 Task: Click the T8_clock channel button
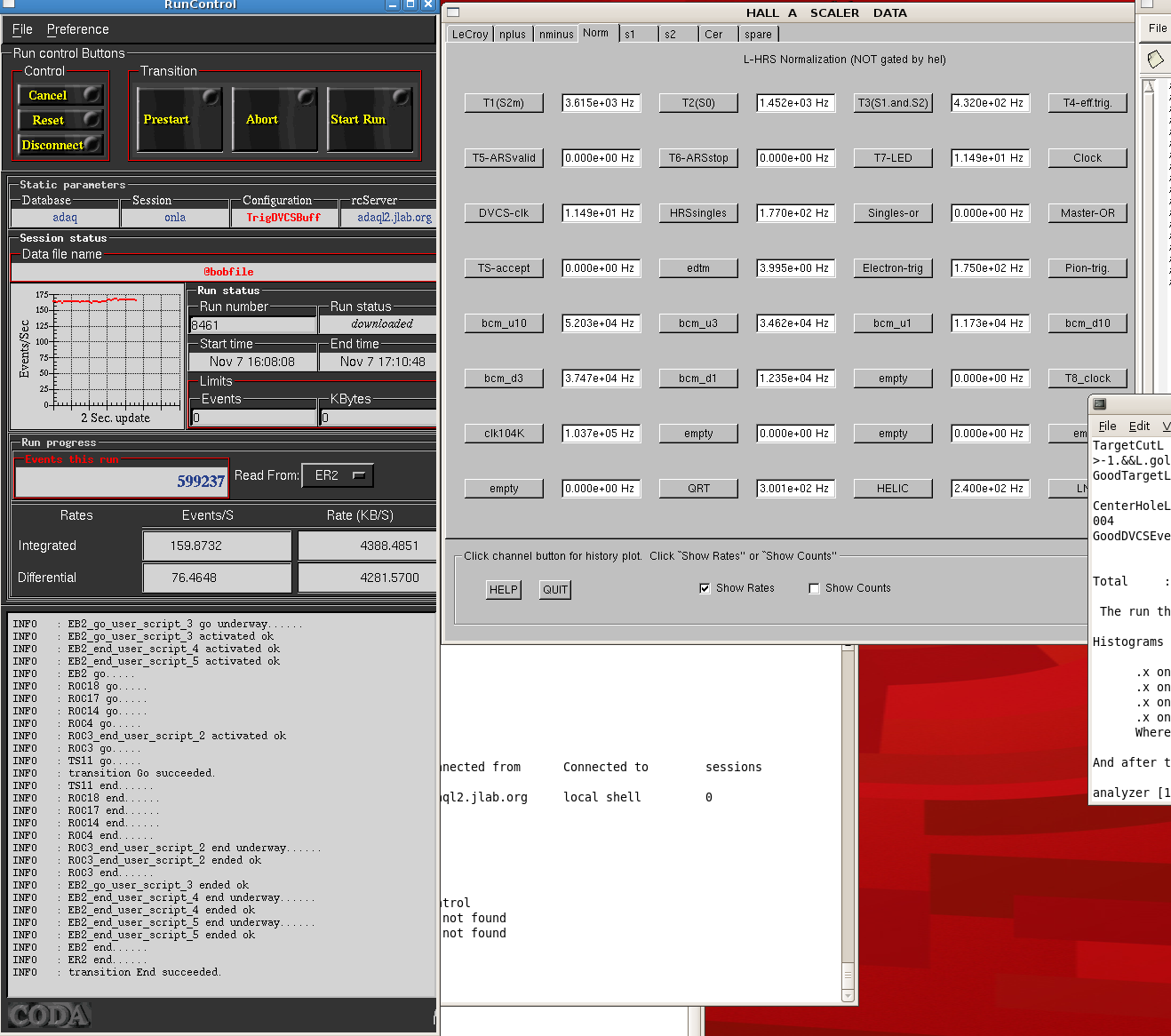pyautogui.click(x=1087, y=379)
